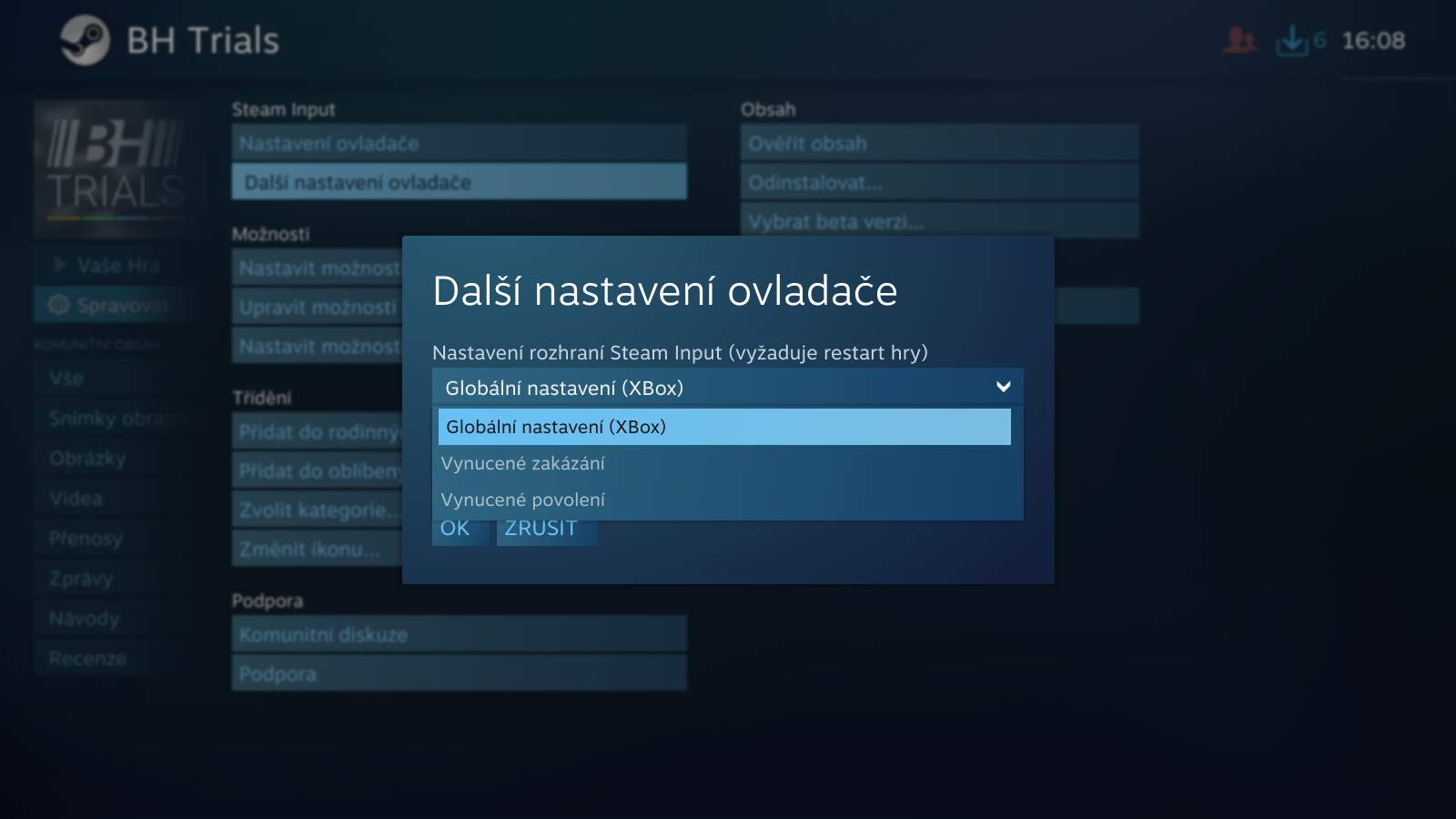Open Vybrat beta verzi... entry

(x=939, y=221)
